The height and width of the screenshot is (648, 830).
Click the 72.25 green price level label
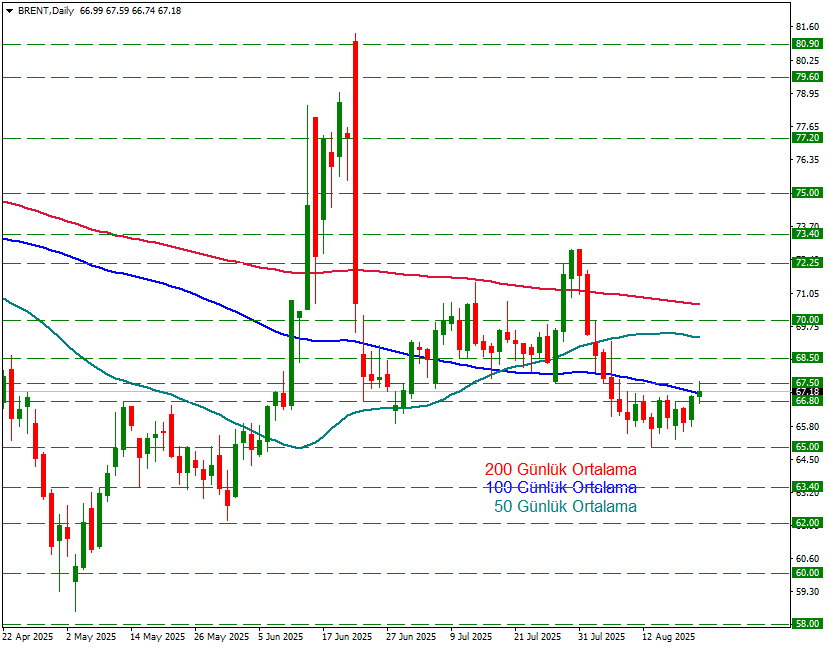point(808,263)
